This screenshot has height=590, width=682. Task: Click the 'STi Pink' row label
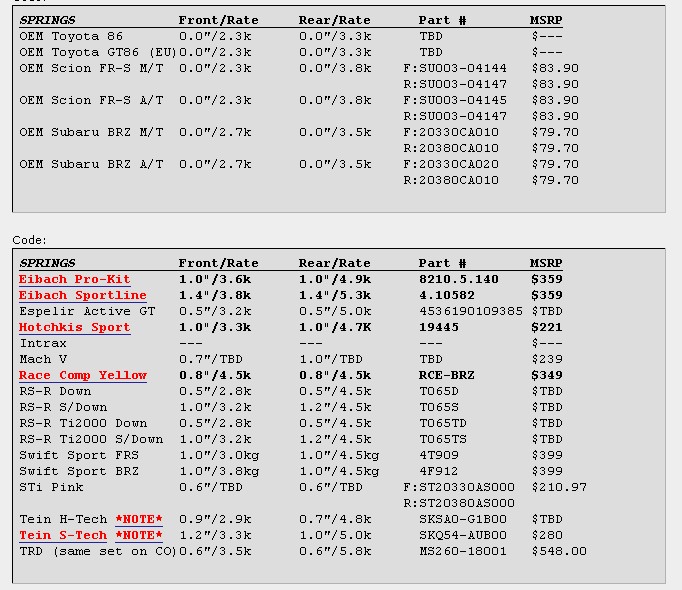[51, 487]
